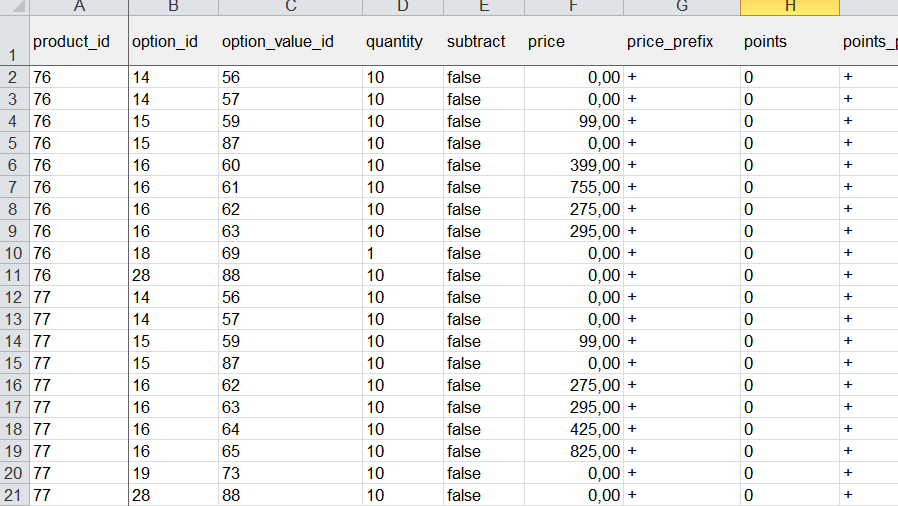Select the row 21 header
898x506 pixels.
pyautogui.click(x=14, y=496)
